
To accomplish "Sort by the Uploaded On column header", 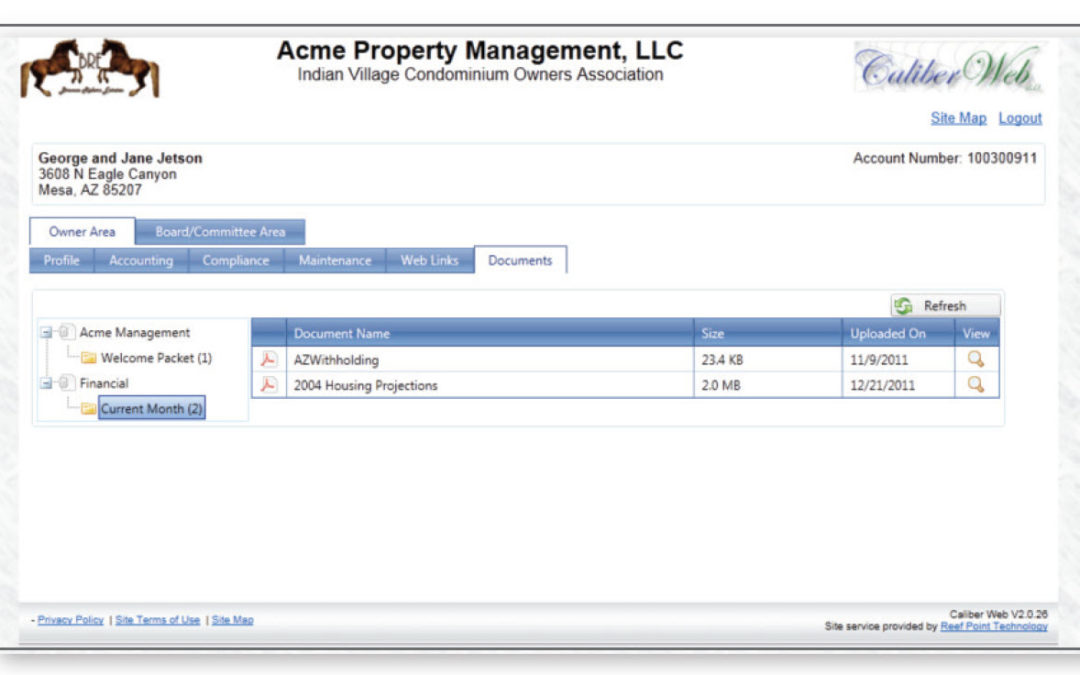I will click(x=888, y=333).
